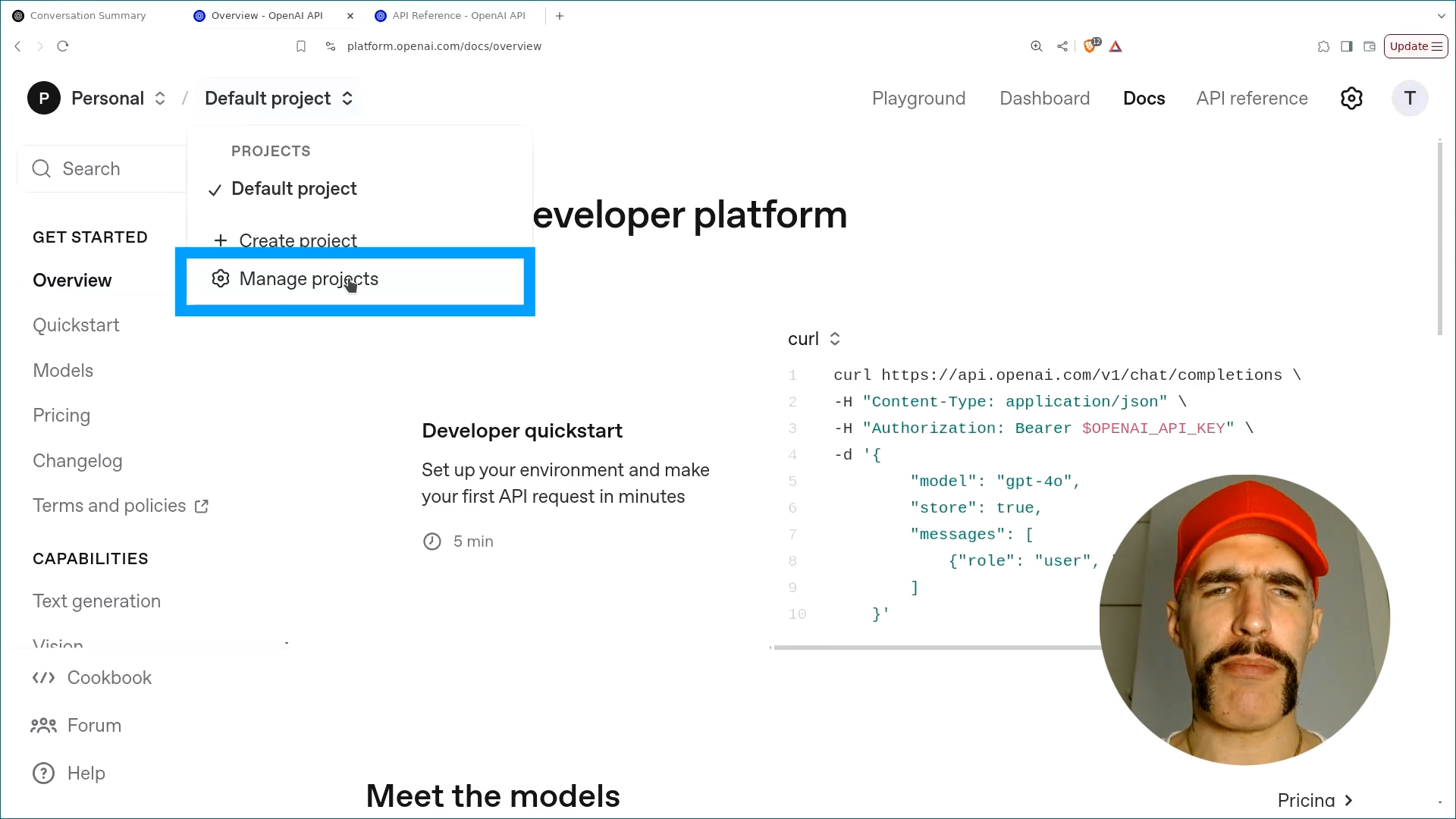The image size is (1456, 819).
Task: Click the browser forward arrow
Action: [x=40, y=46]
